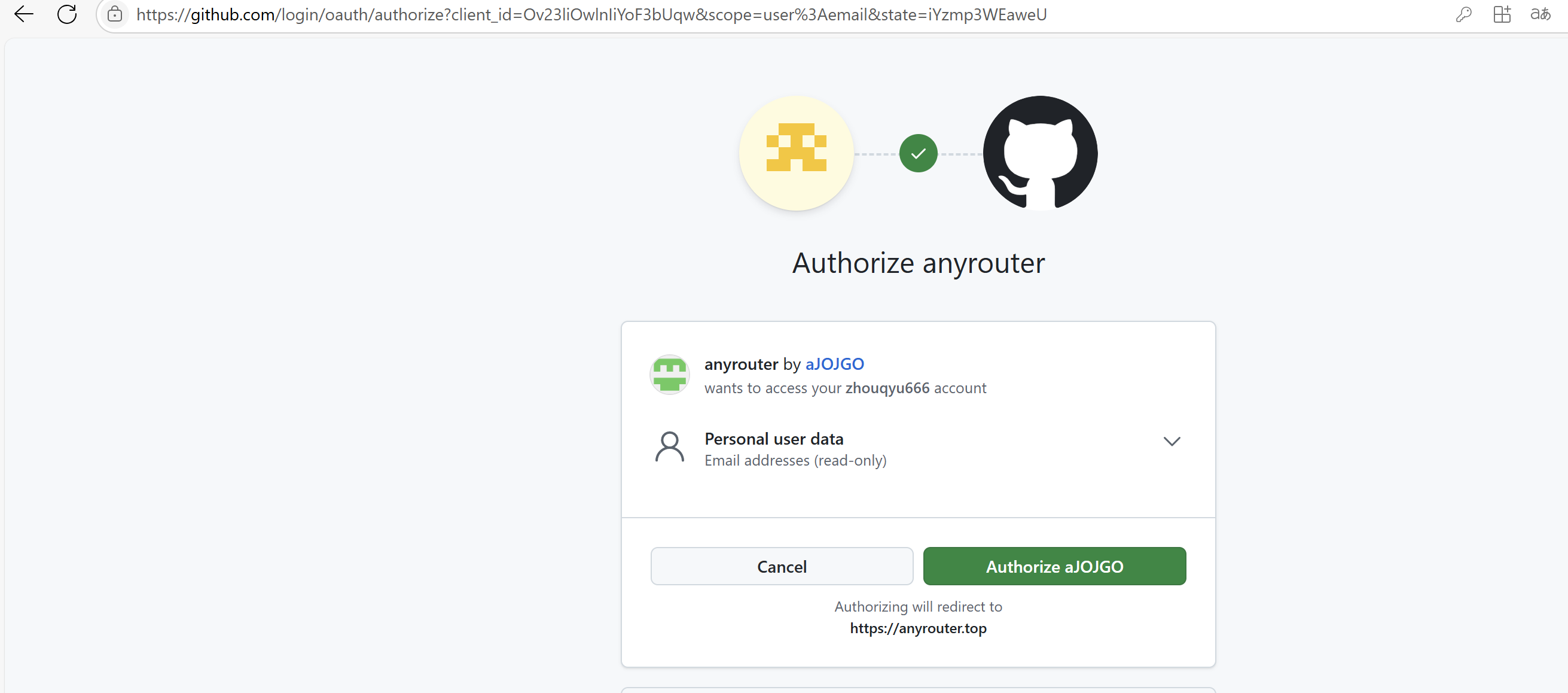Image resolution: width=1568 pixels, height=693 pixels.
Task: Open site info via the lock icon
Action: click(x=114, y=14)
